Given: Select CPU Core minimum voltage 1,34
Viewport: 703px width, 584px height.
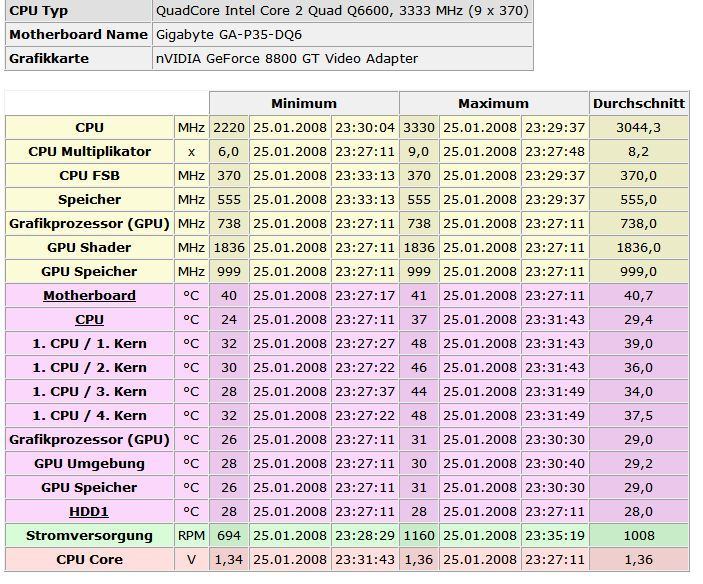Looking at the screenshot, I should pos(229,559).
